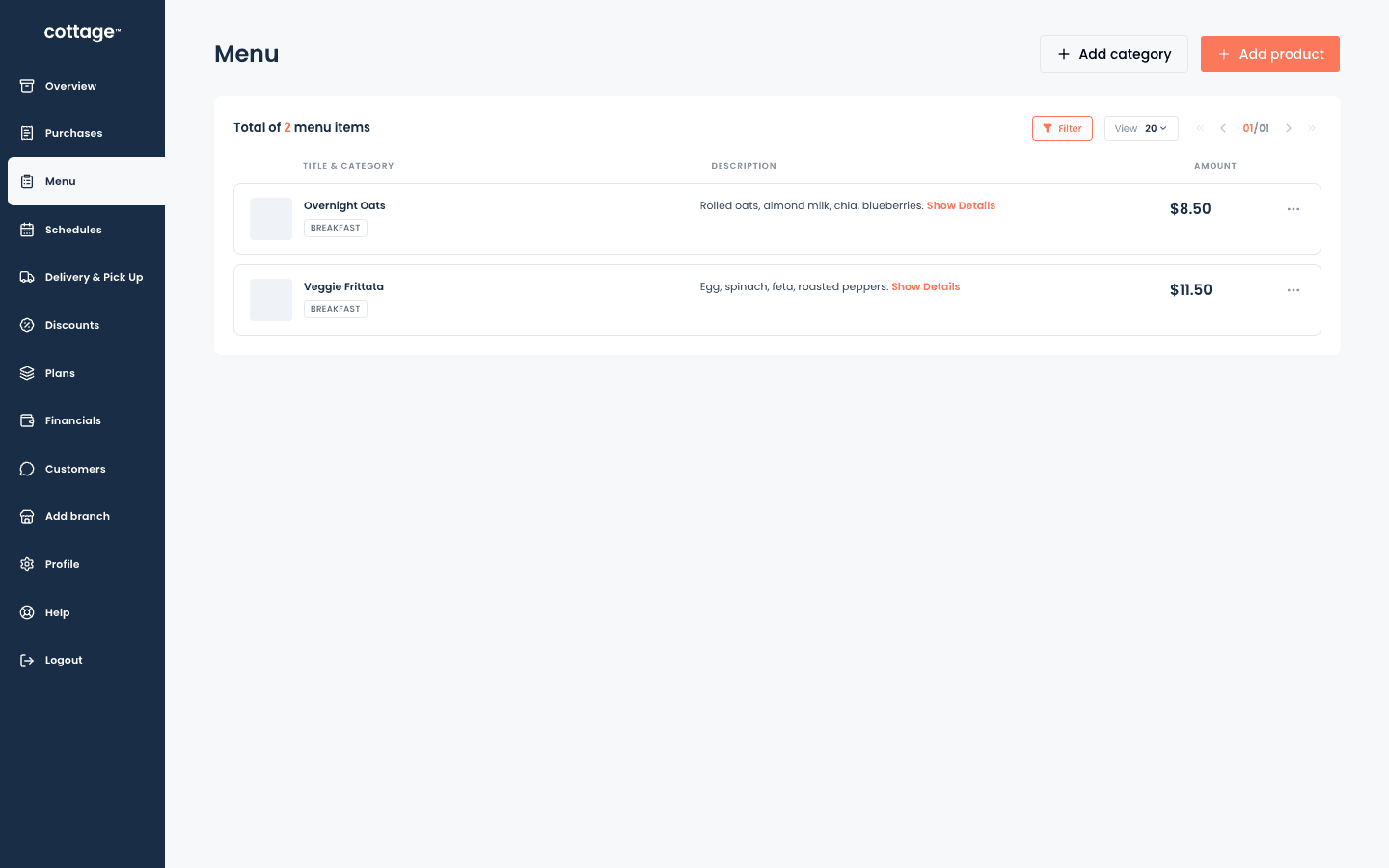Click the DESCRIPTION column header

tap(744, 166)
